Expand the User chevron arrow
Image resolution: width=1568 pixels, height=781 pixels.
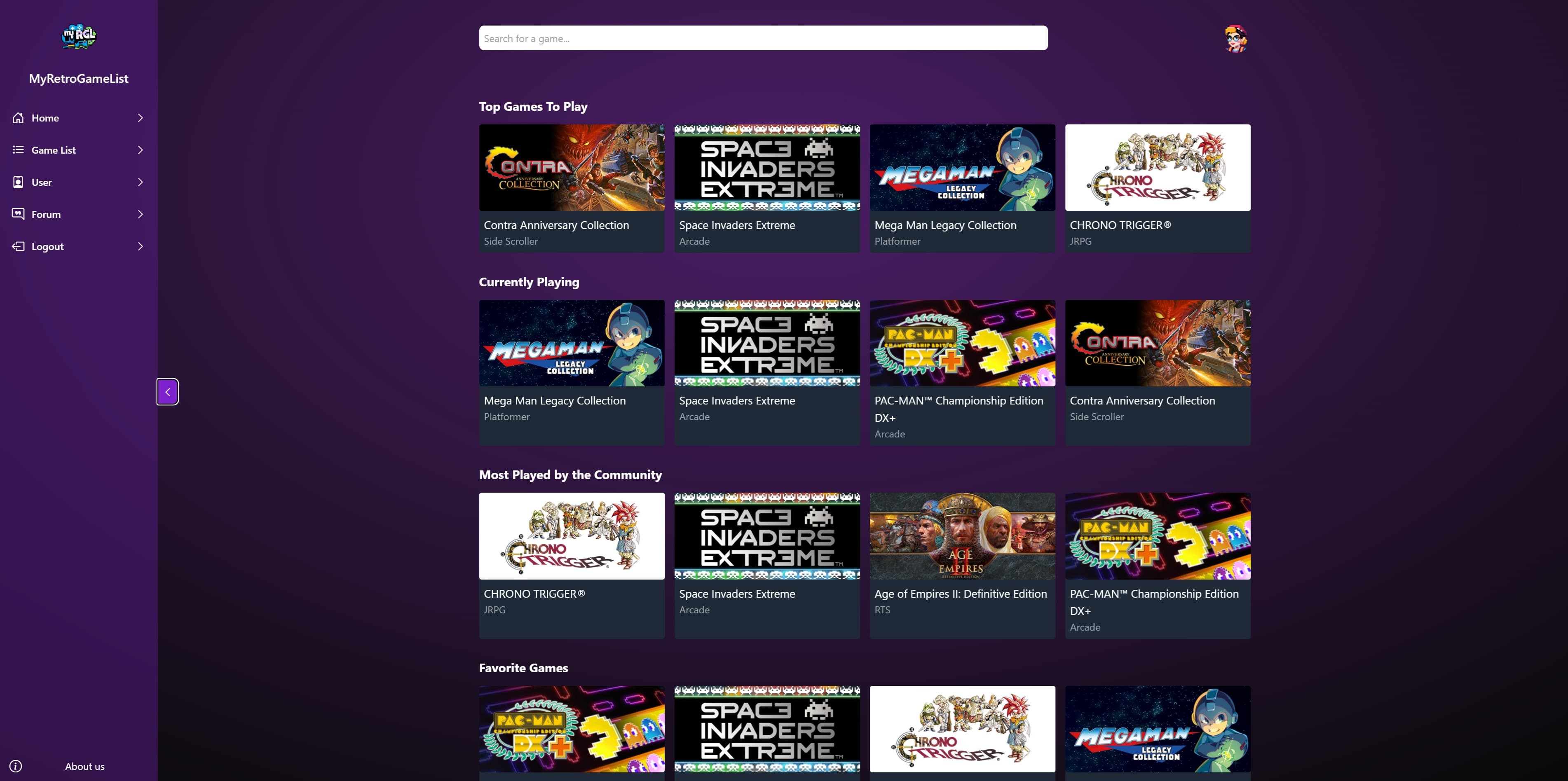[141, 182]
